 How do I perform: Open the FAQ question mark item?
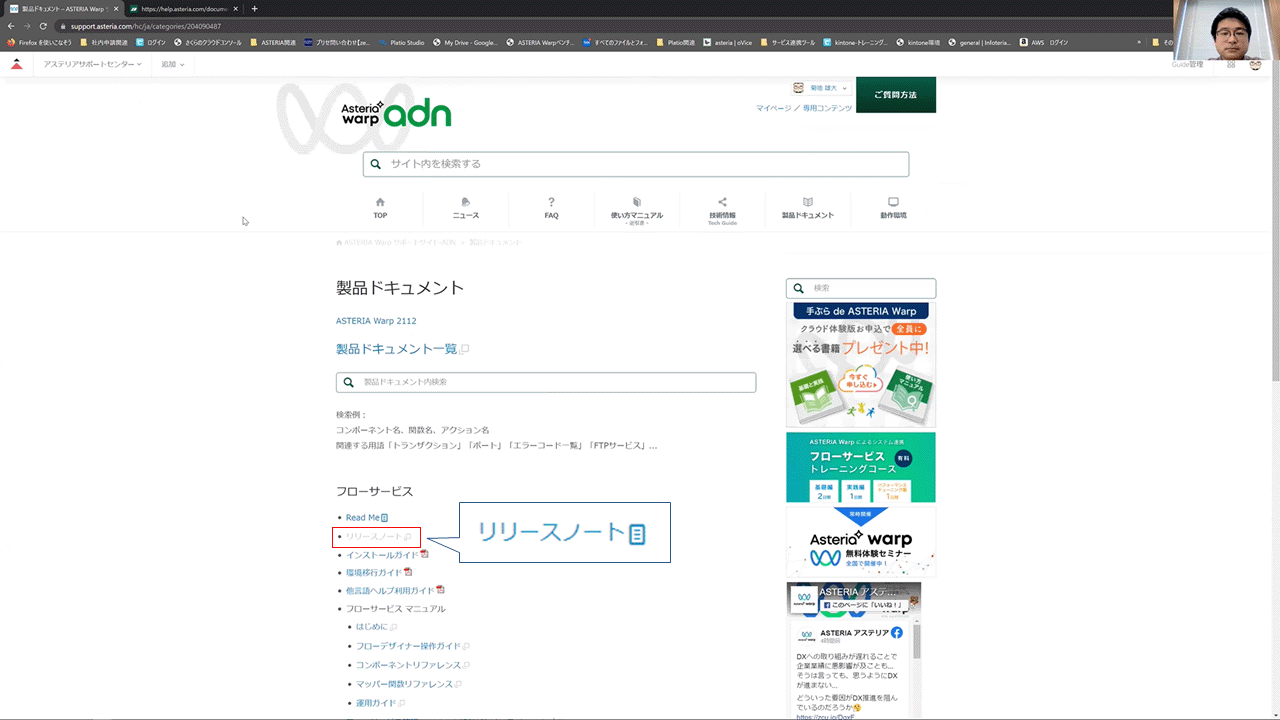(x=551, y=208)
